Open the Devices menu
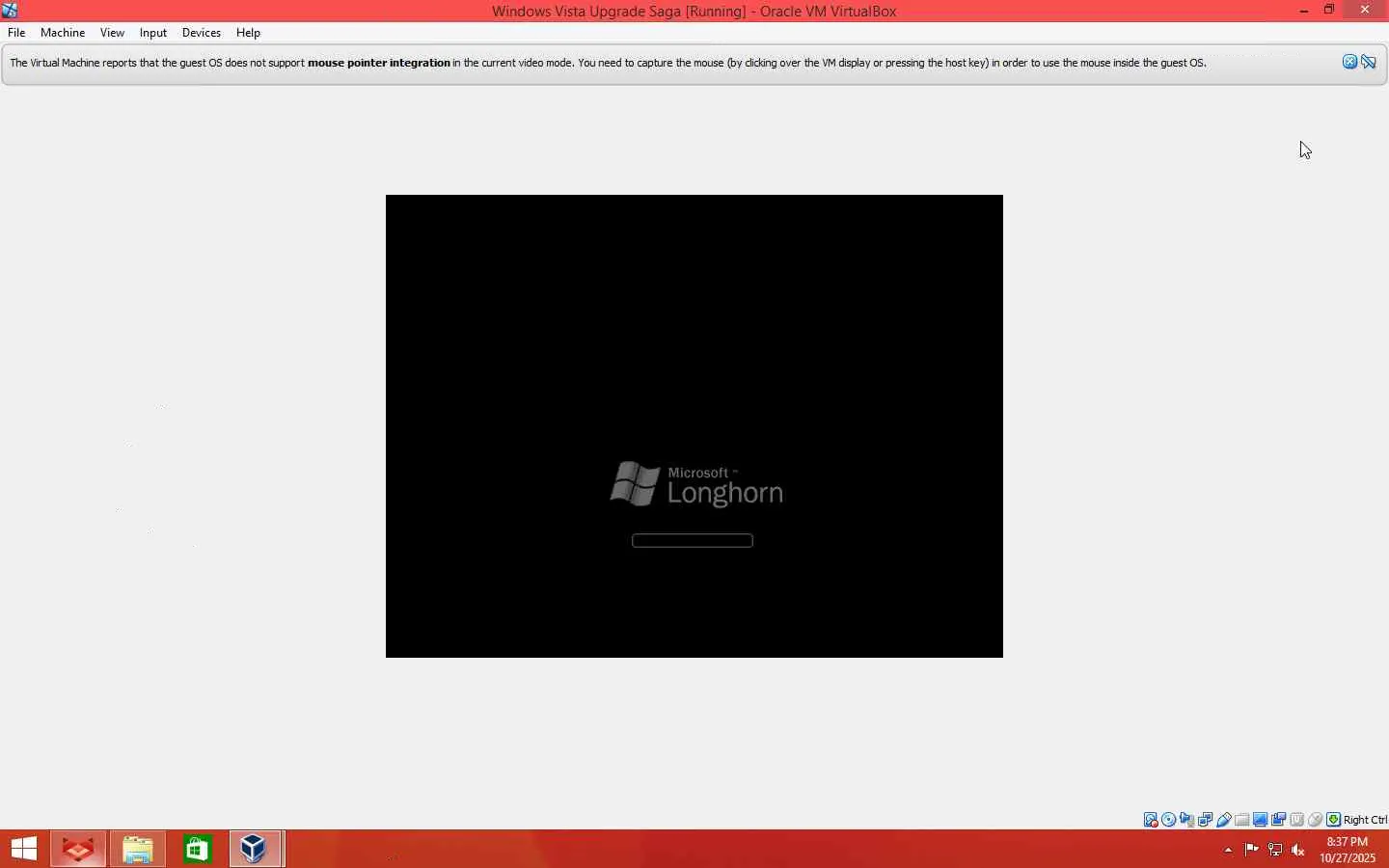Viewport: 1389px width, 868px height. pyautogui.click(x=202, y=33)
